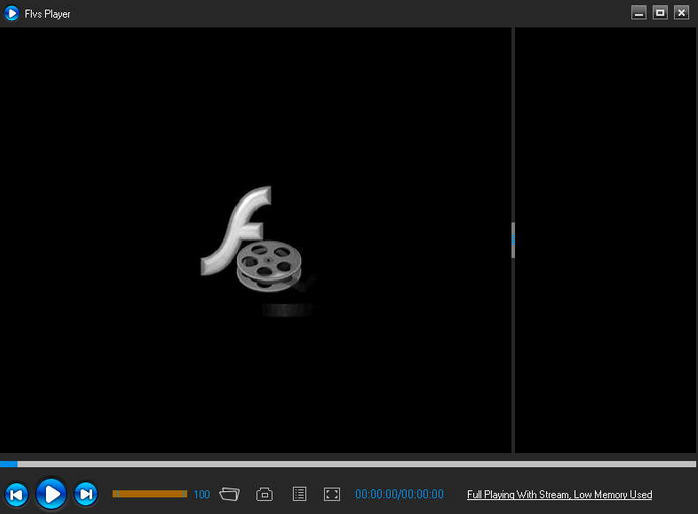This screenshot has width=698, height=514.
Task: Enter fullscreen mode
Action: coord(332,494)
